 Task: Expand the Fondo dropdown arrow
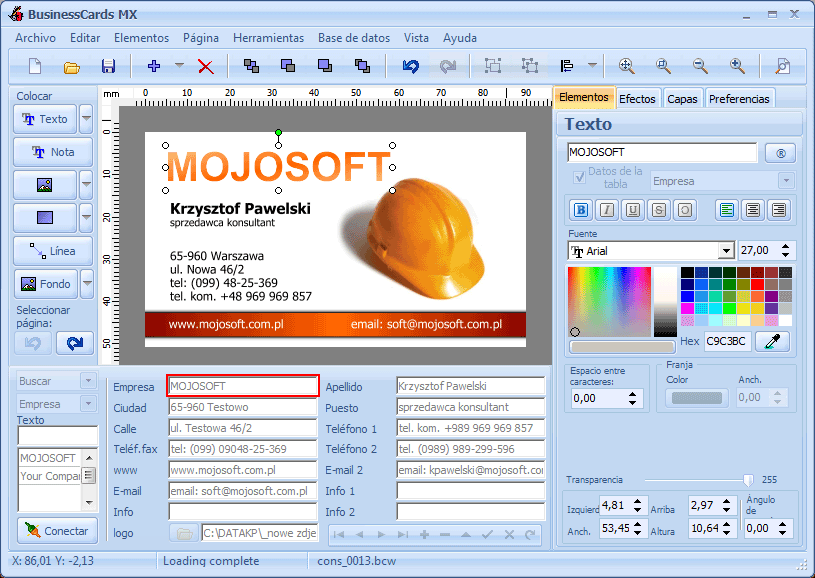tap(87, 284)
